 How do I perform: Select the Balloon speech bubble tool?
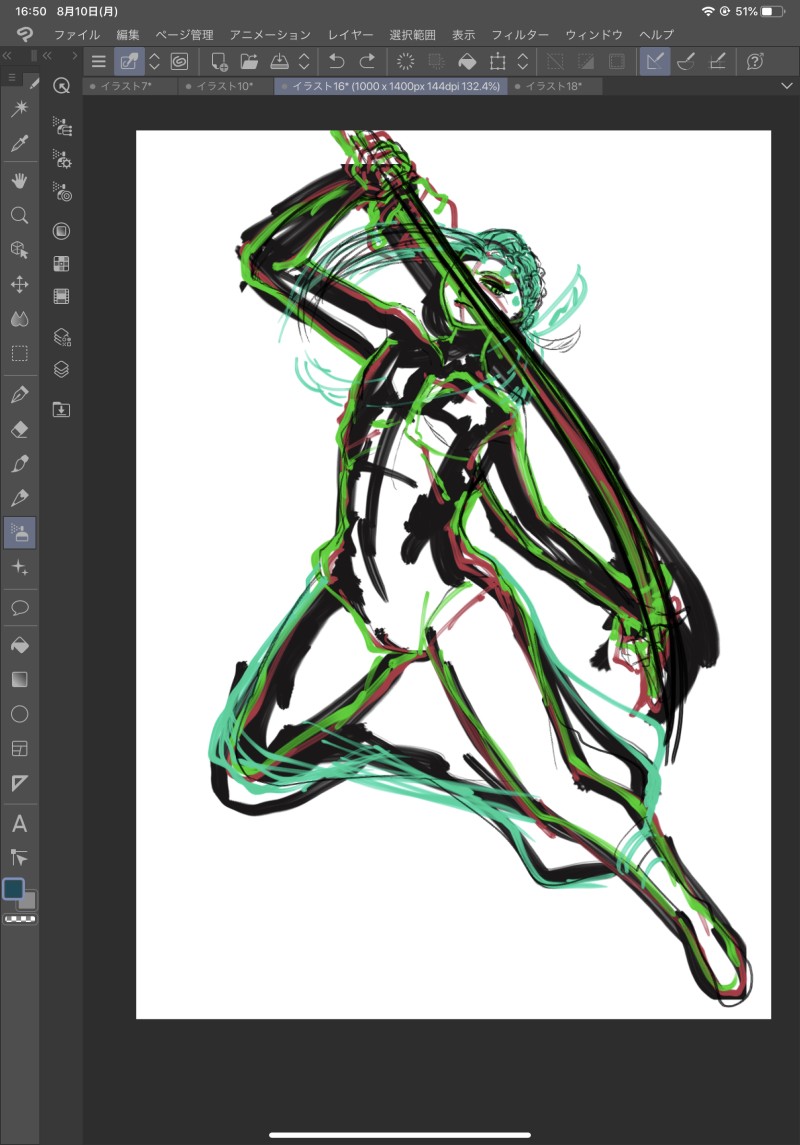20,608
